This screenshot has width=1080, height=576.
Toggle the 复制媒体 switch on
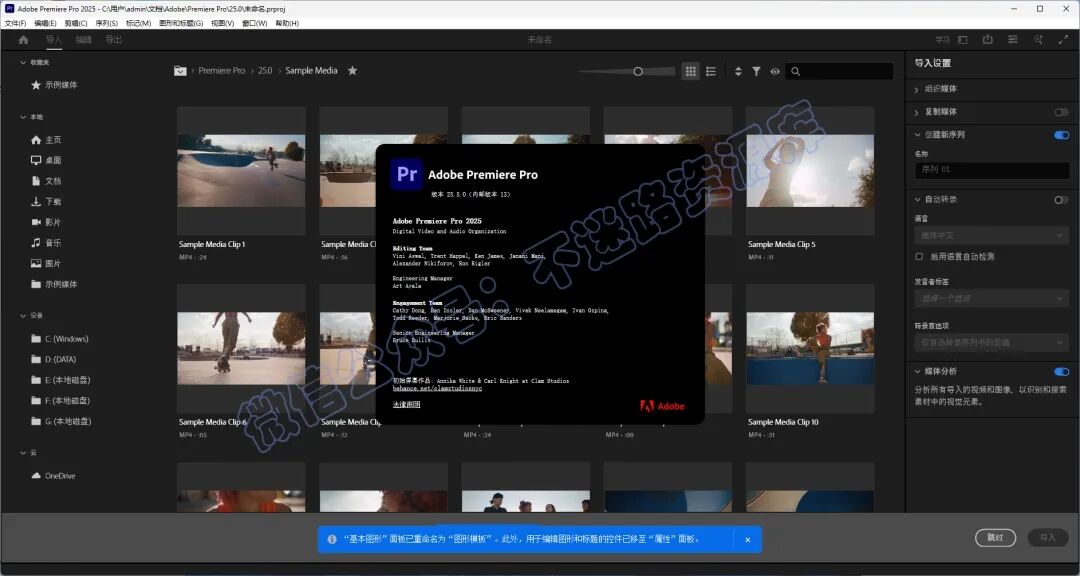[1061, 112]
